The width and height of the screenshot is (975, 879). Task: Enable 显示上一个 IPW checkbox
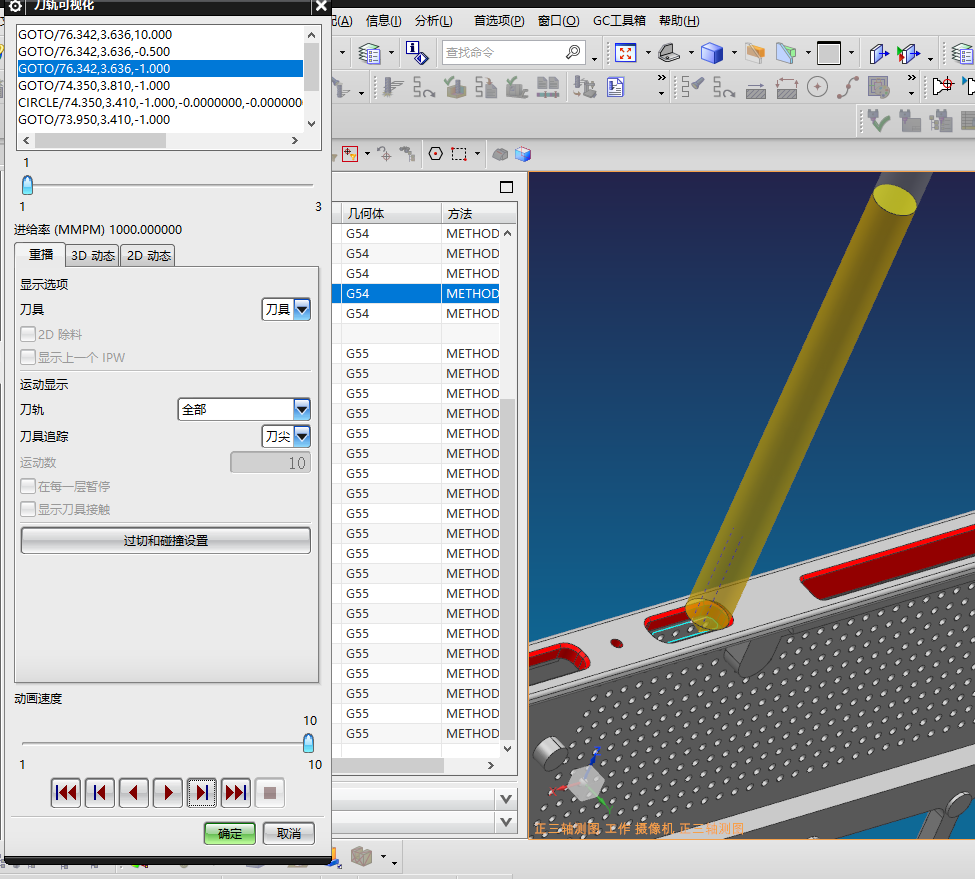coord(28,357)
